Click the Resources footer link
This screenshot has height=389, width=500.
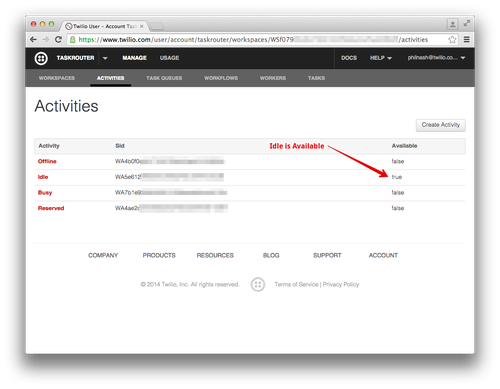pyautogui.click(x=215, y=255)
